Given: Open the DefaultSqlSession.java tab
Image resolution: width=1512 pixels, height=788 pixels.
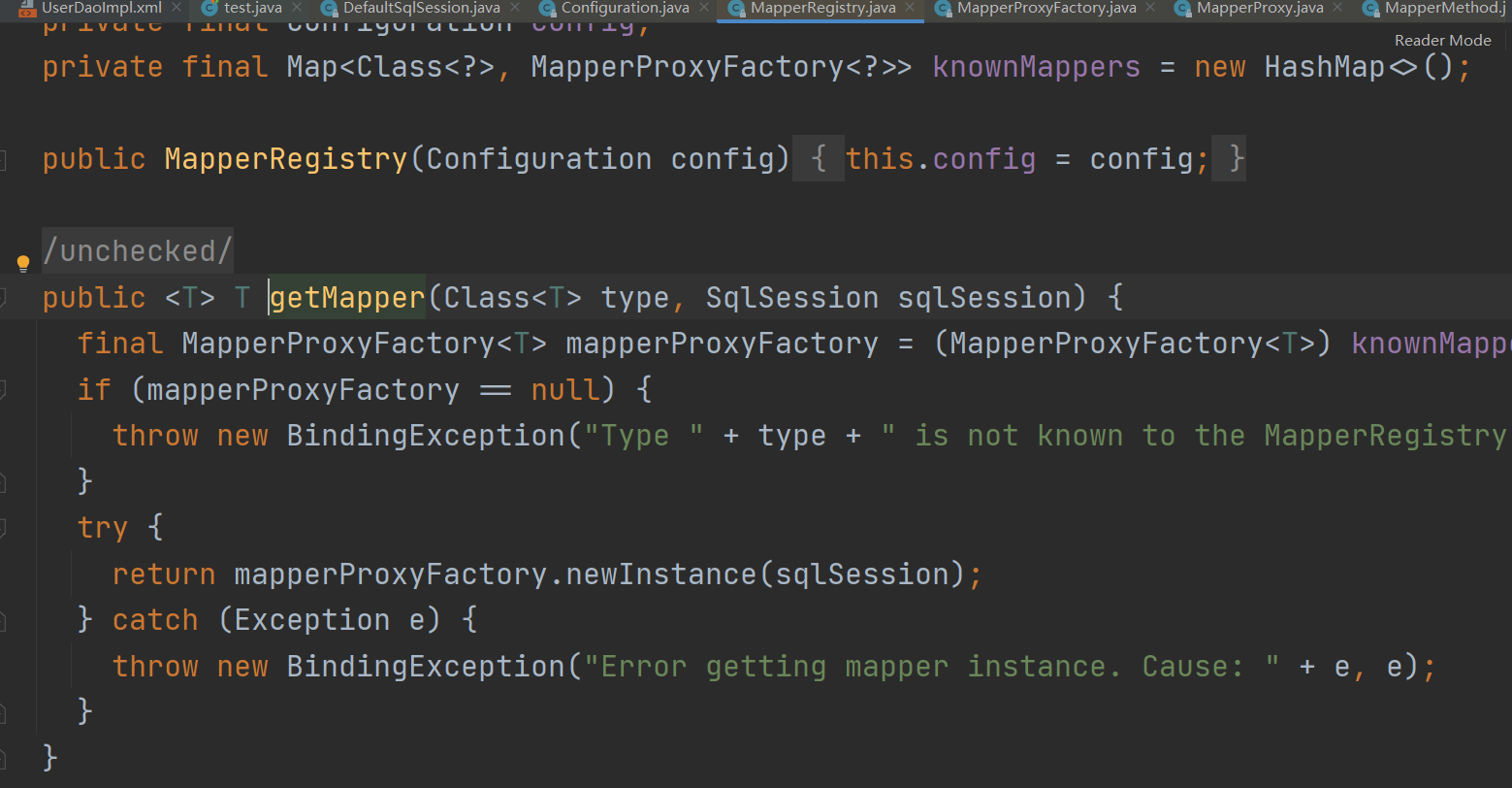Looking at the screenshot, I should pos(421,8).
